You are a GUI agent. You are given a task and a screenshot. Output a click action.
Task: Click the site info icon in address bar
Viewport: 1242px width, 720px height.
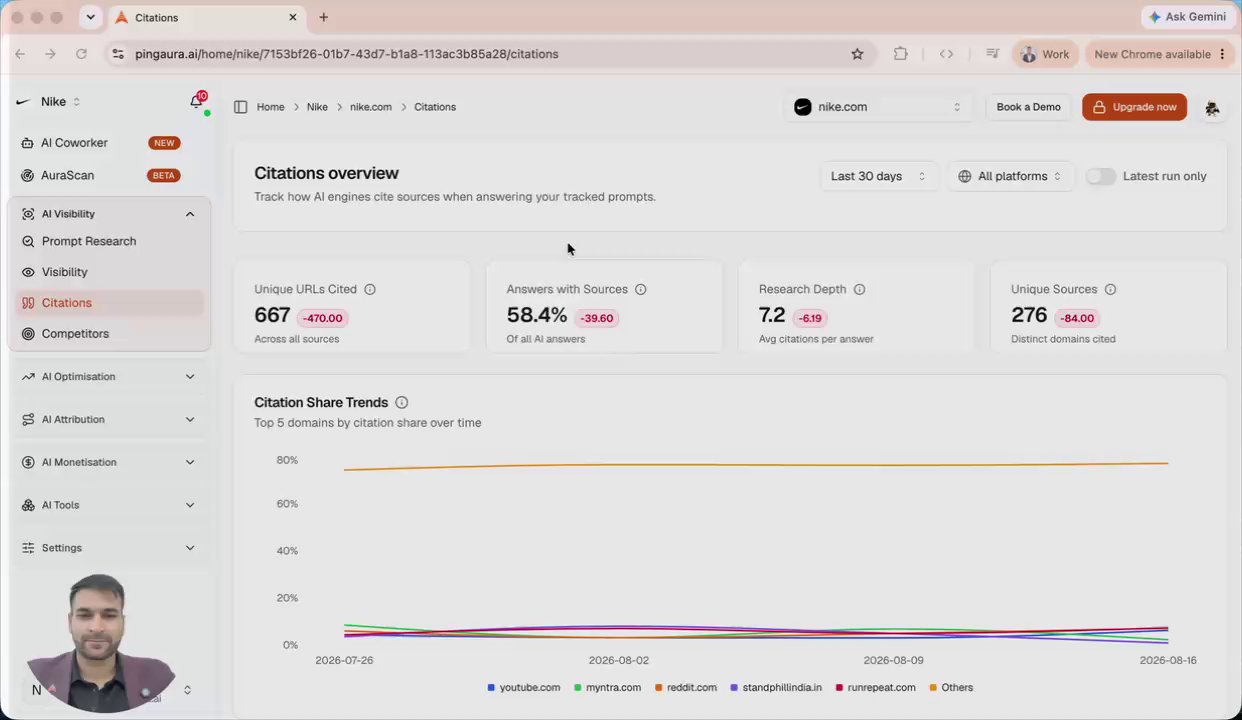tap(118, 54)
